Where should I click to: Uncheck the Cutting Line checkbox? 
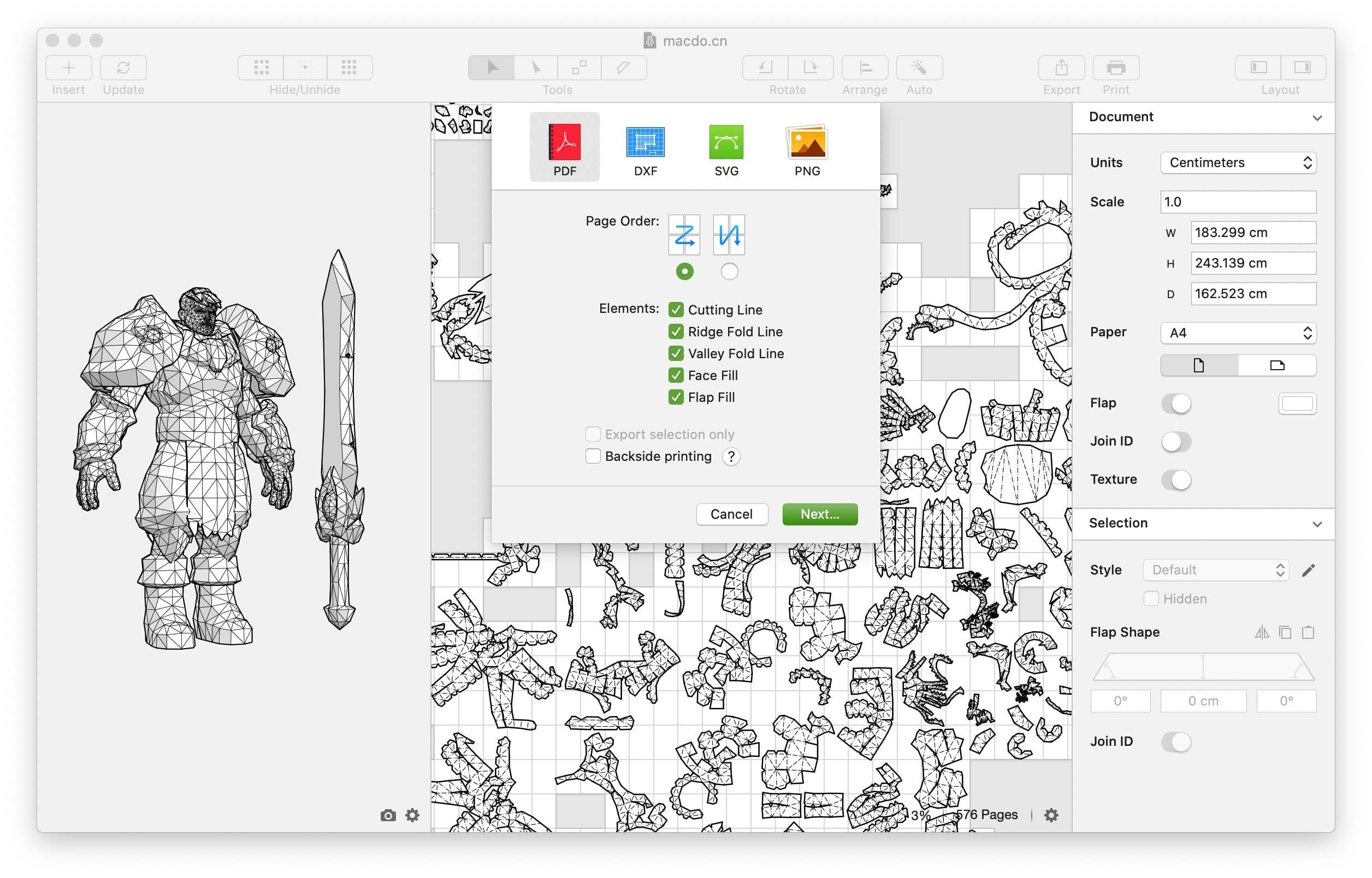click(676, 310)
